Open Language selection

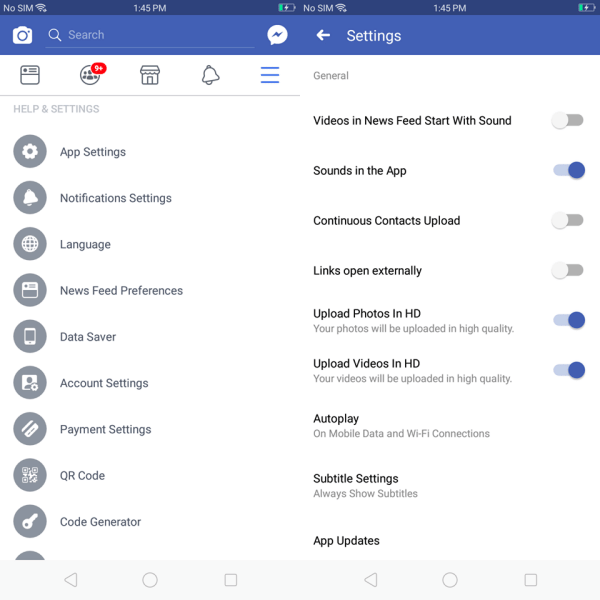point(85,244)
